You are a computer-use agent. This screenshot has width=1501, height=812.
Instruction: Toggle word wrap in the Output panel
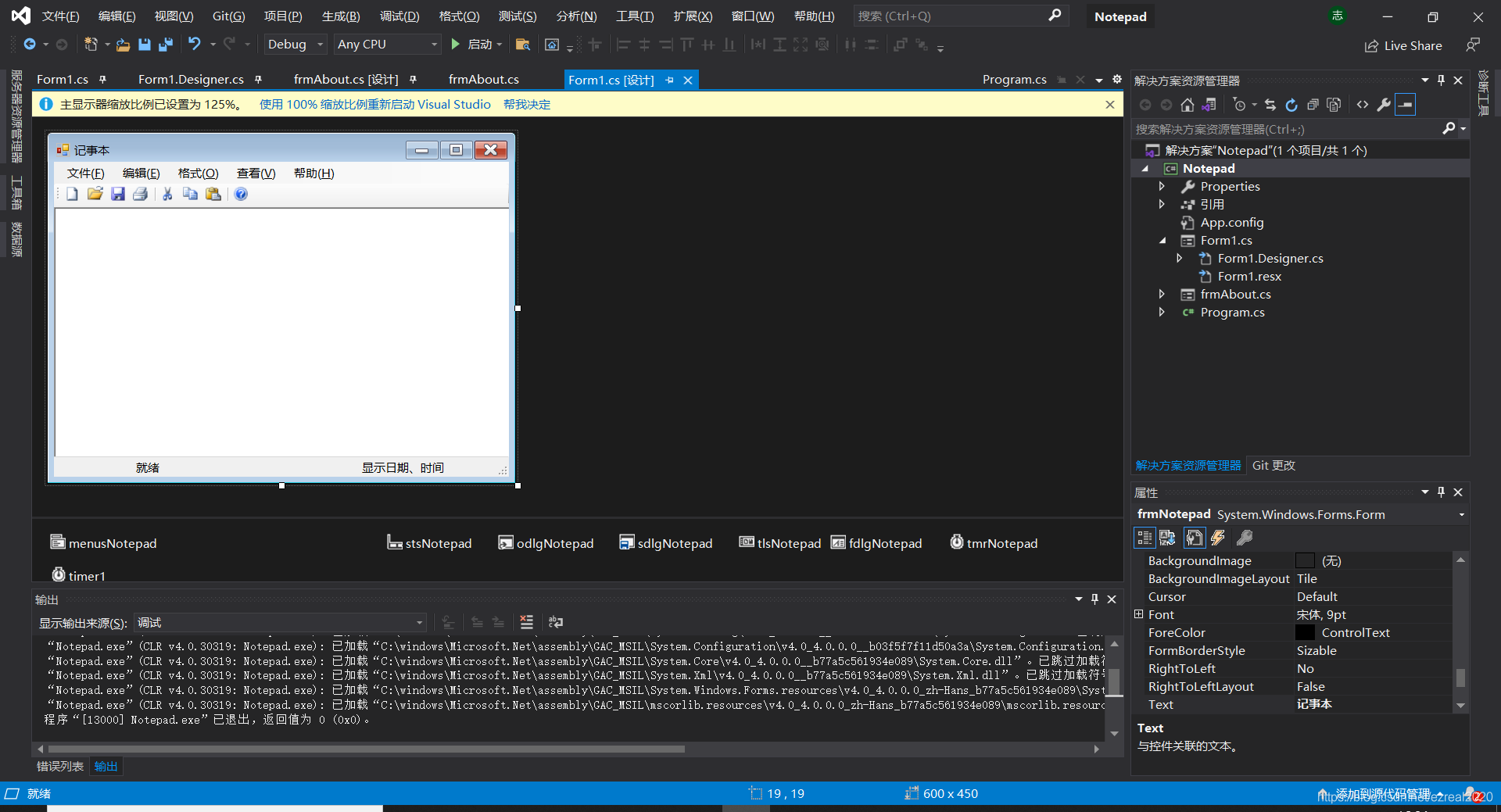[x=556, y=622]
